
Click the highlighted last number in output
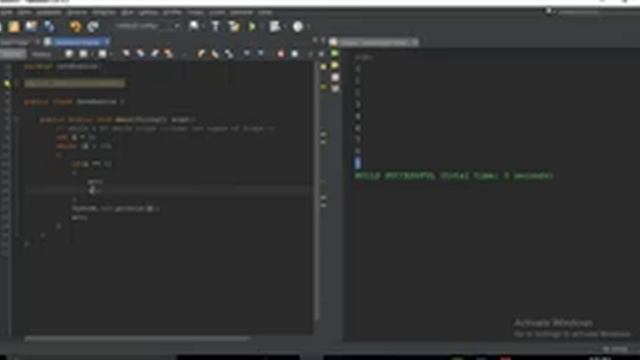pyautogui.click(x=358, y=163)
